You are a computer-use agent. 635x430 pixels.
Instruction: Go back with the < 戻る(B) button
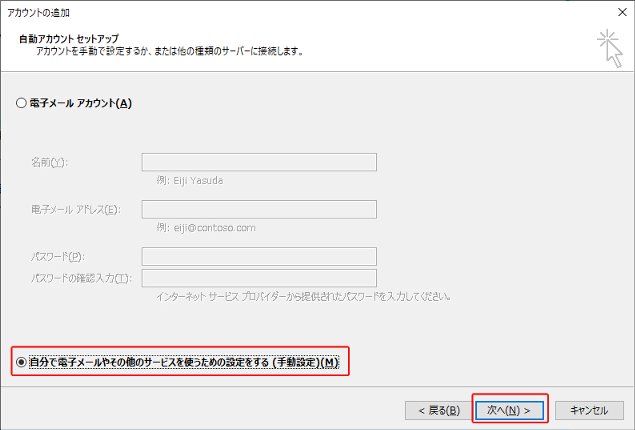pyautogui.click(x=434, y=410)
